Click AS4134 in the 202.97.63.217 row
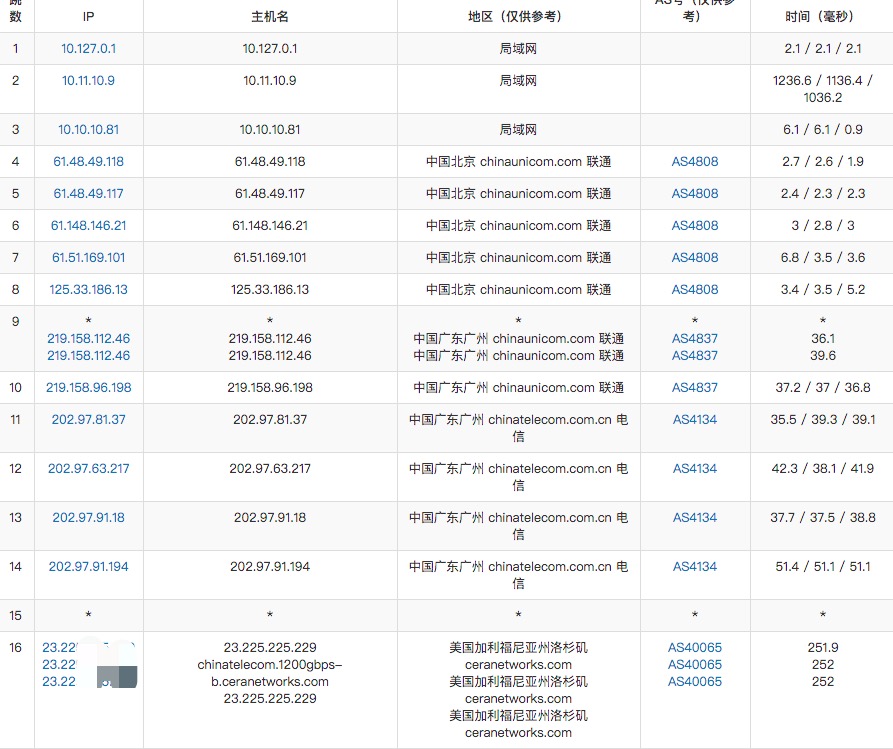893x749 pixels. pyautogui.click(x=695, y=468)
